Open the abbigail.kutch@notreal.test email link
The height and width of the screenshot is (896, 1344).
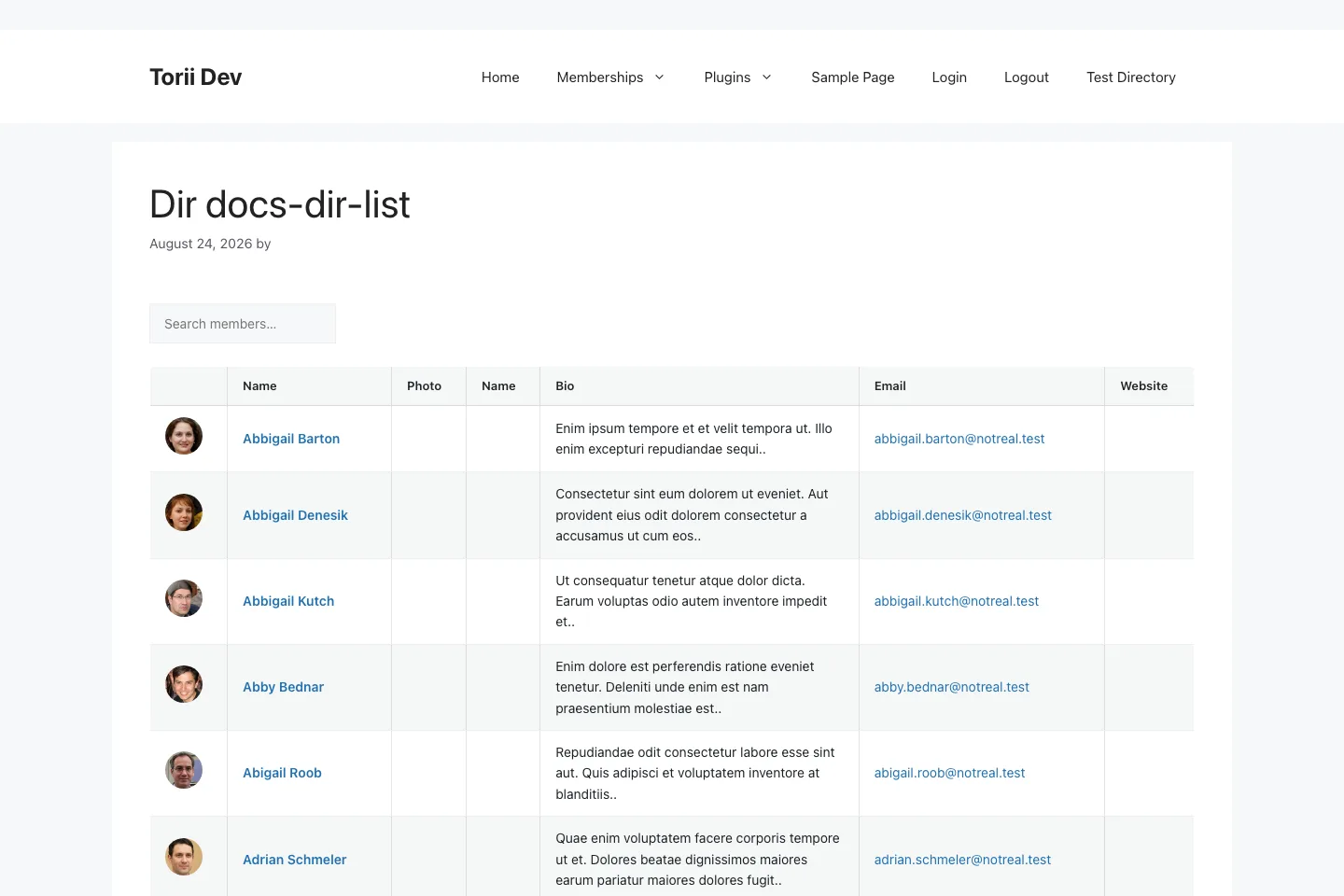pos(957,601)
